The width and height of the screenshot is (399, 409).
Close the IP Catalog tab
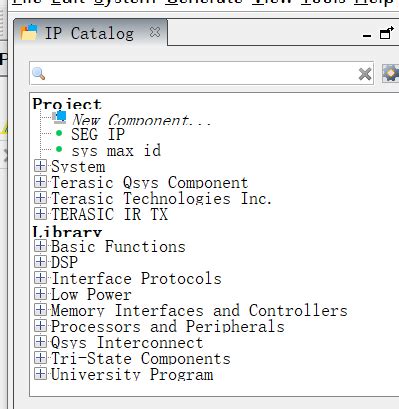pyautogui.click(x=155, y=32)
